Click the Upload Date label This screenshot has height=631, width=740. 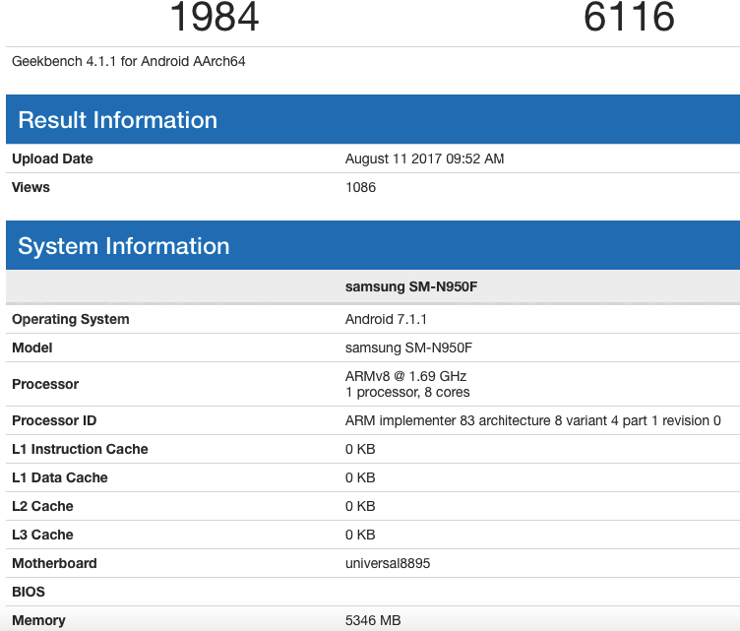(52, 159)
